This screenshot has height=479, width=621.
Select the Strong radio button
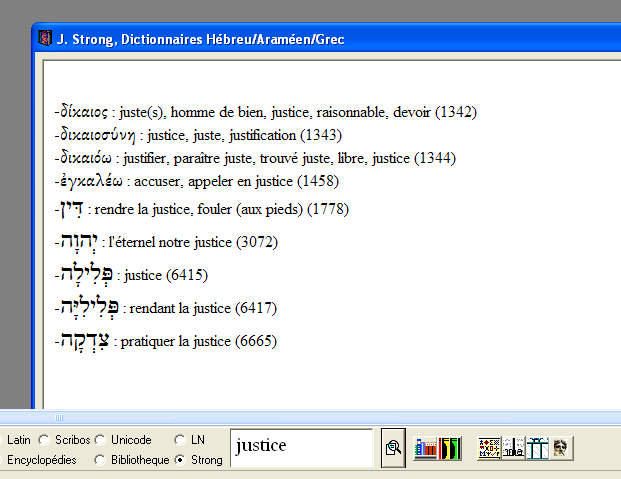[x=179, y=460]
